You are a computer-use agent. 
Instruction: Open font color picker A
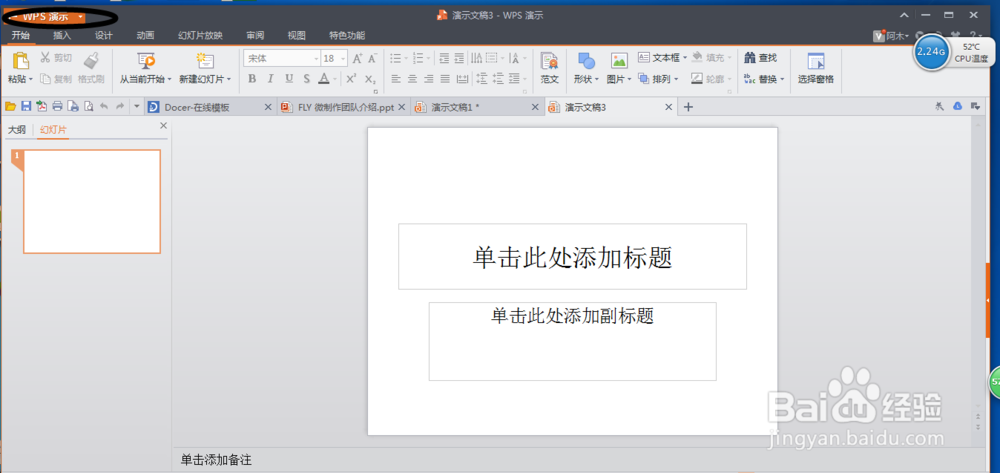pos(324,79)
